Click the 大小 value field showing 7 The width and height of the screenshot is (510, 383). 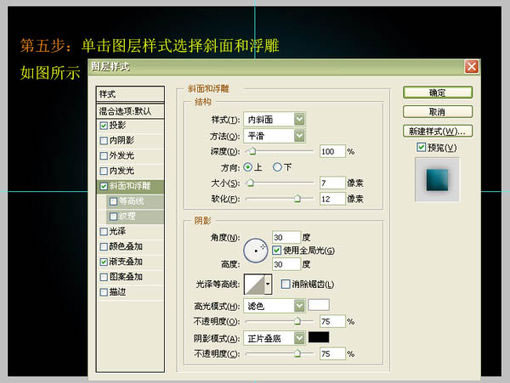pyautogui.click(x=332, y=183)
